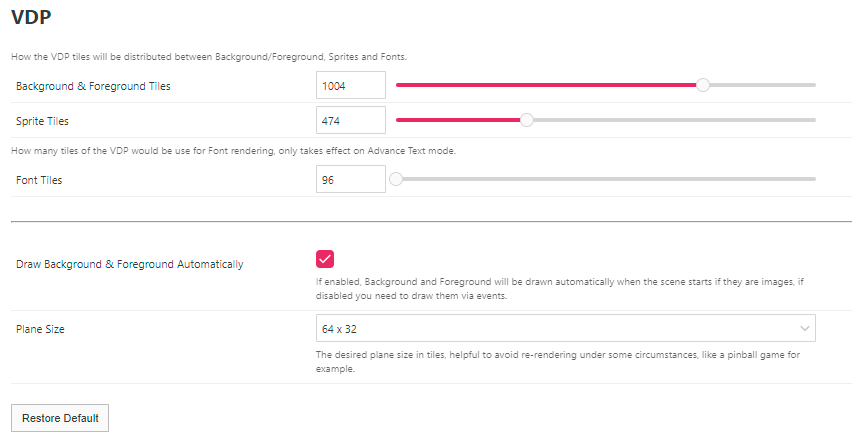Image resolution: width=852 pixels, height=441 pixels.
Task: Click the Draw Background & Foreground Automatically label
Action: tap(130, 265)
